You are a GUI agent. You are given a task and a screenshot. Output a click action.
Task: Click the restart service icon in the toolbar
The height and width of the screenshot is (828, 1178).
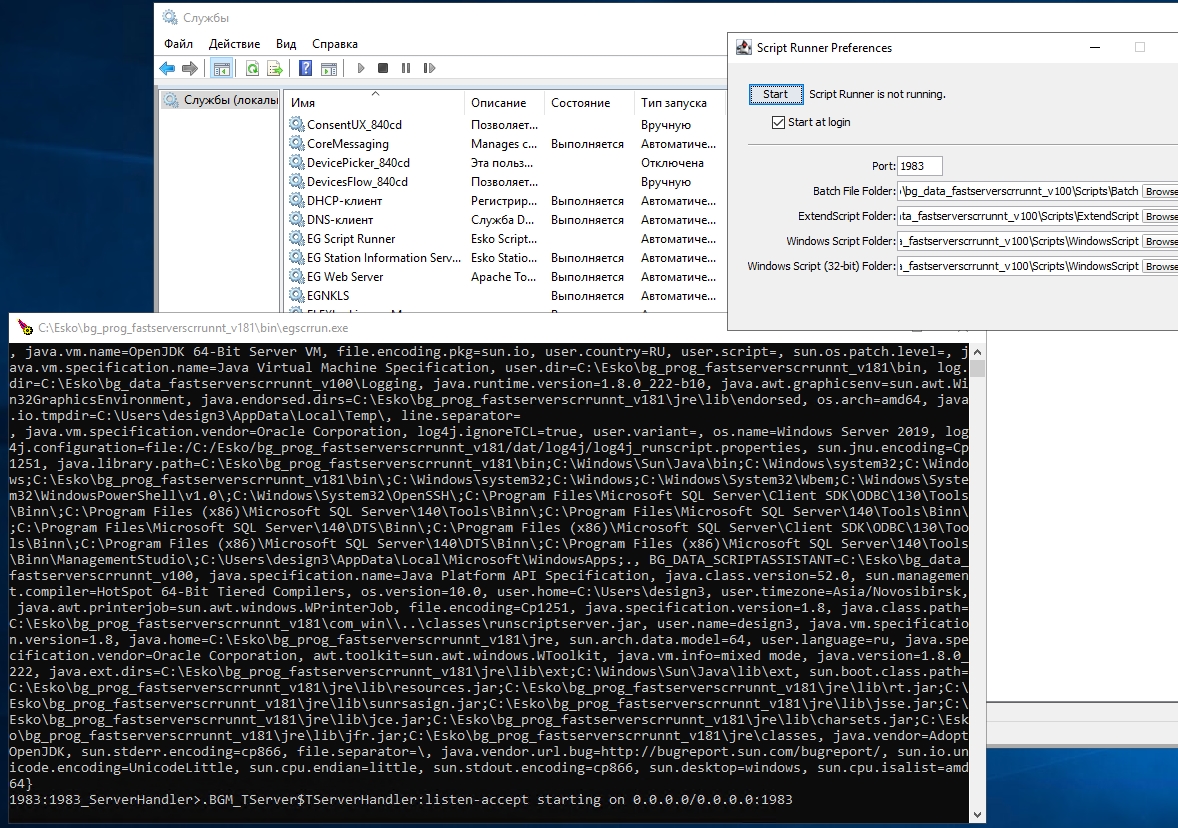click(429, 68)
